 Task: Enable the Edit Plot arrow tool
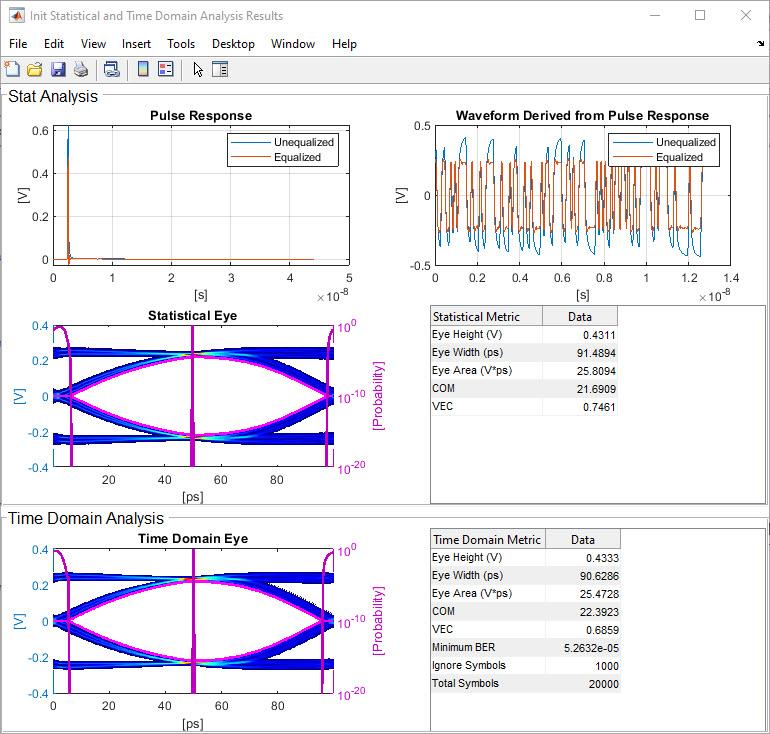(198, 69)
